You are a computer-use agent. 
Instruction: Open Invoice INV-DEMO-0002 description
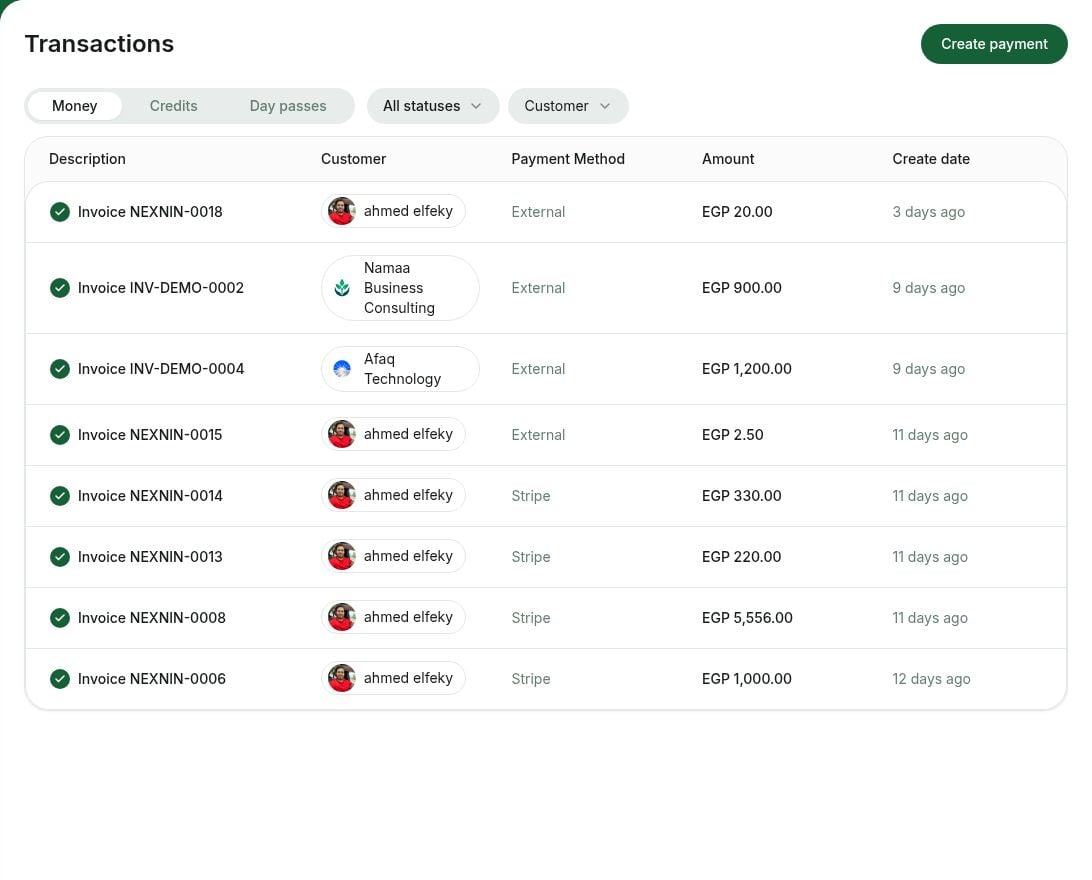(161, 288)
